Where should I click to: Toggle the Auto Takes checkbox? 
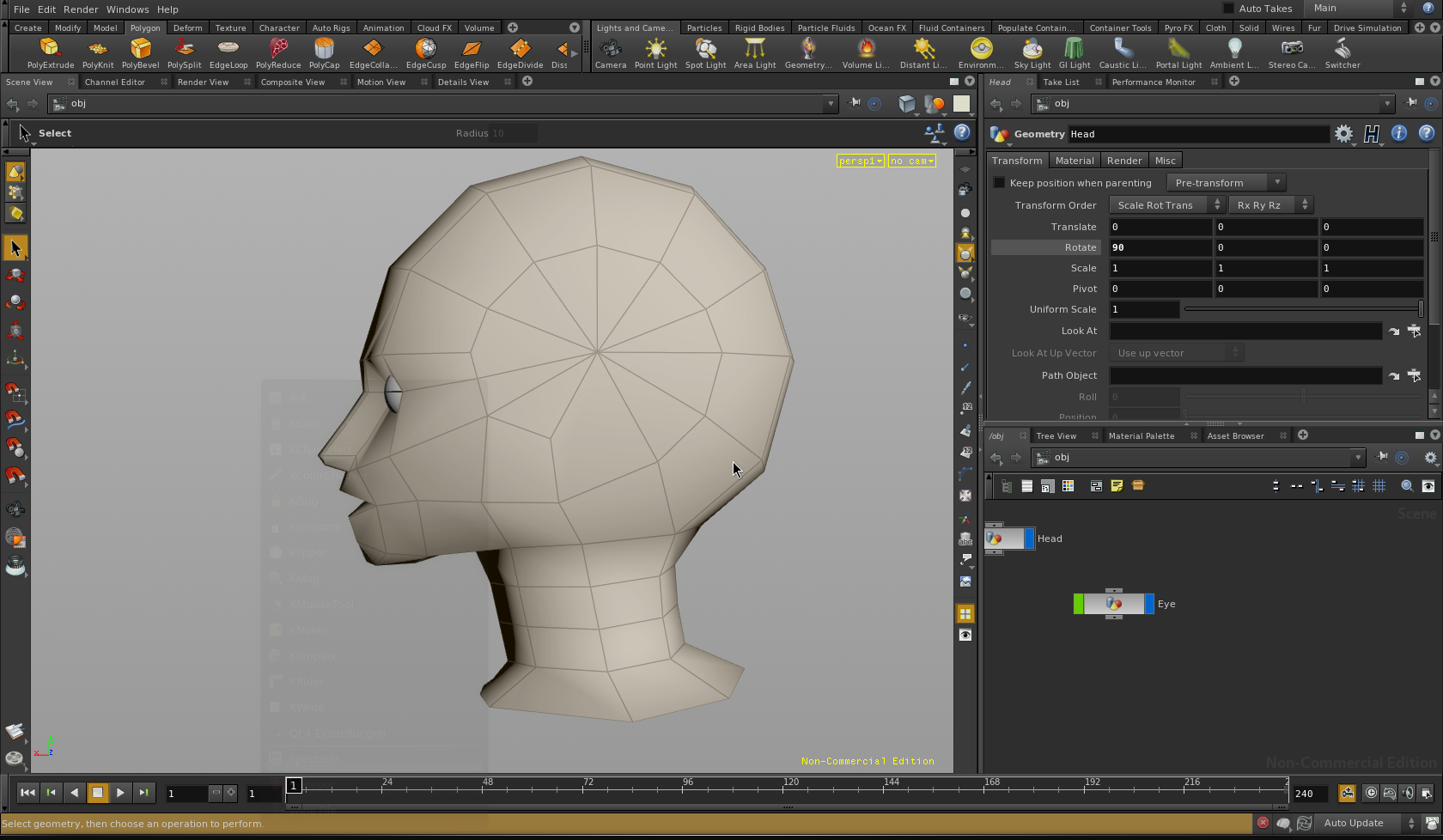point(1228,9)
